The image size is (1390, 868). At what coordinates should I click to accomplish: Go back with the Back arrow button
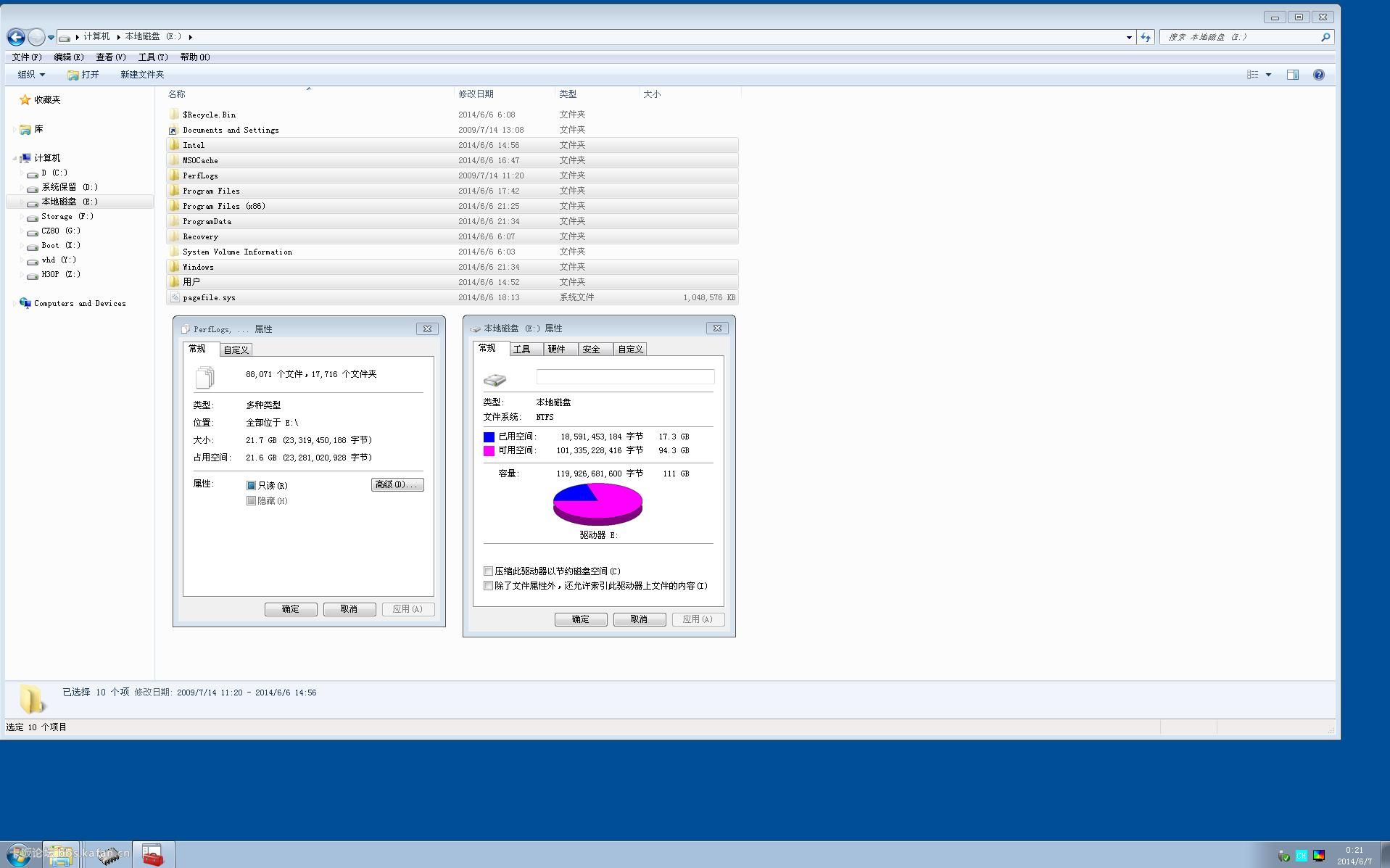point(16,37)
